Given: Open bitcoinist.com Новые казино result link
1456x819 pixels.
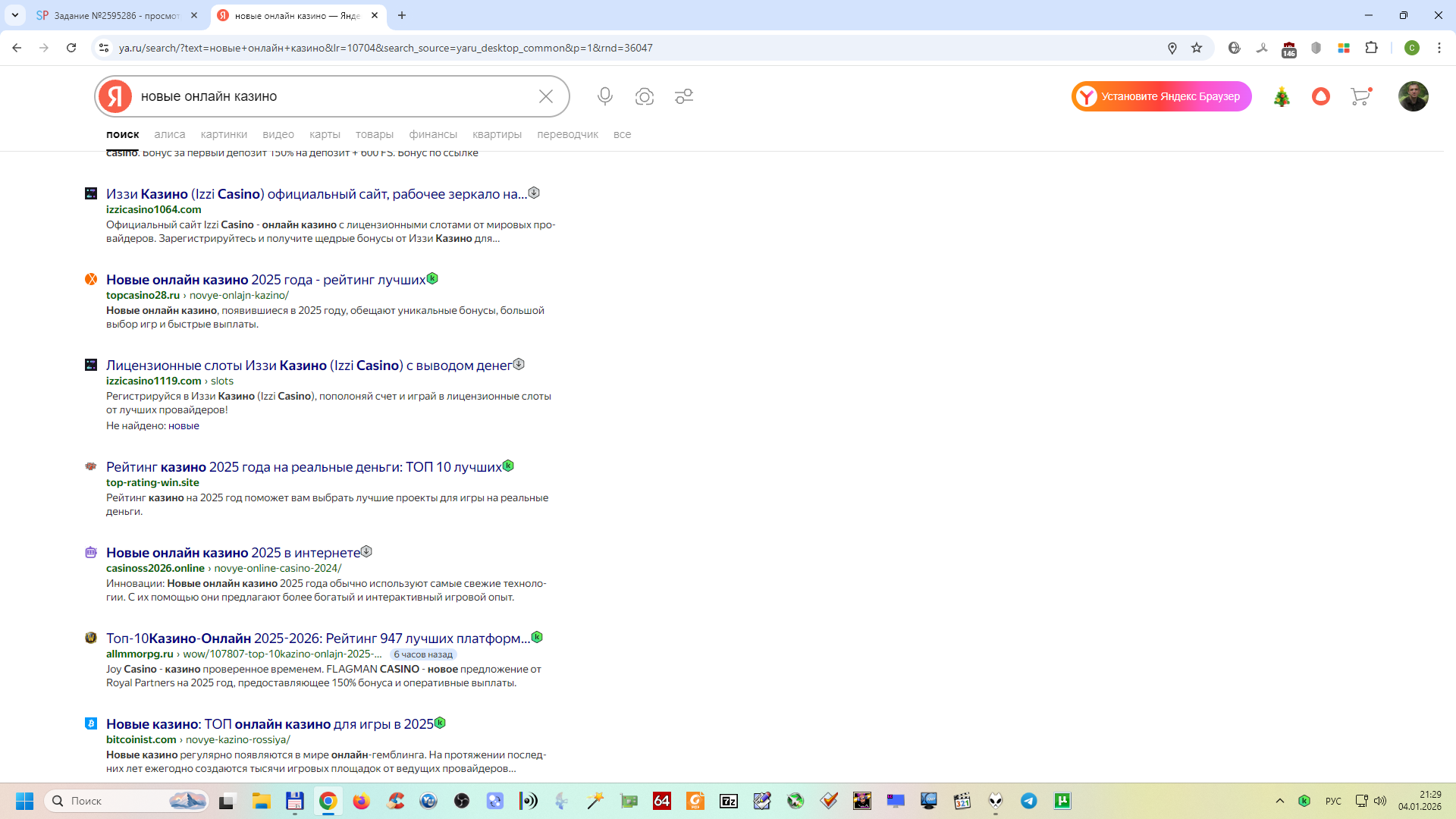Looking at the screenshot, I should point(269,724).
